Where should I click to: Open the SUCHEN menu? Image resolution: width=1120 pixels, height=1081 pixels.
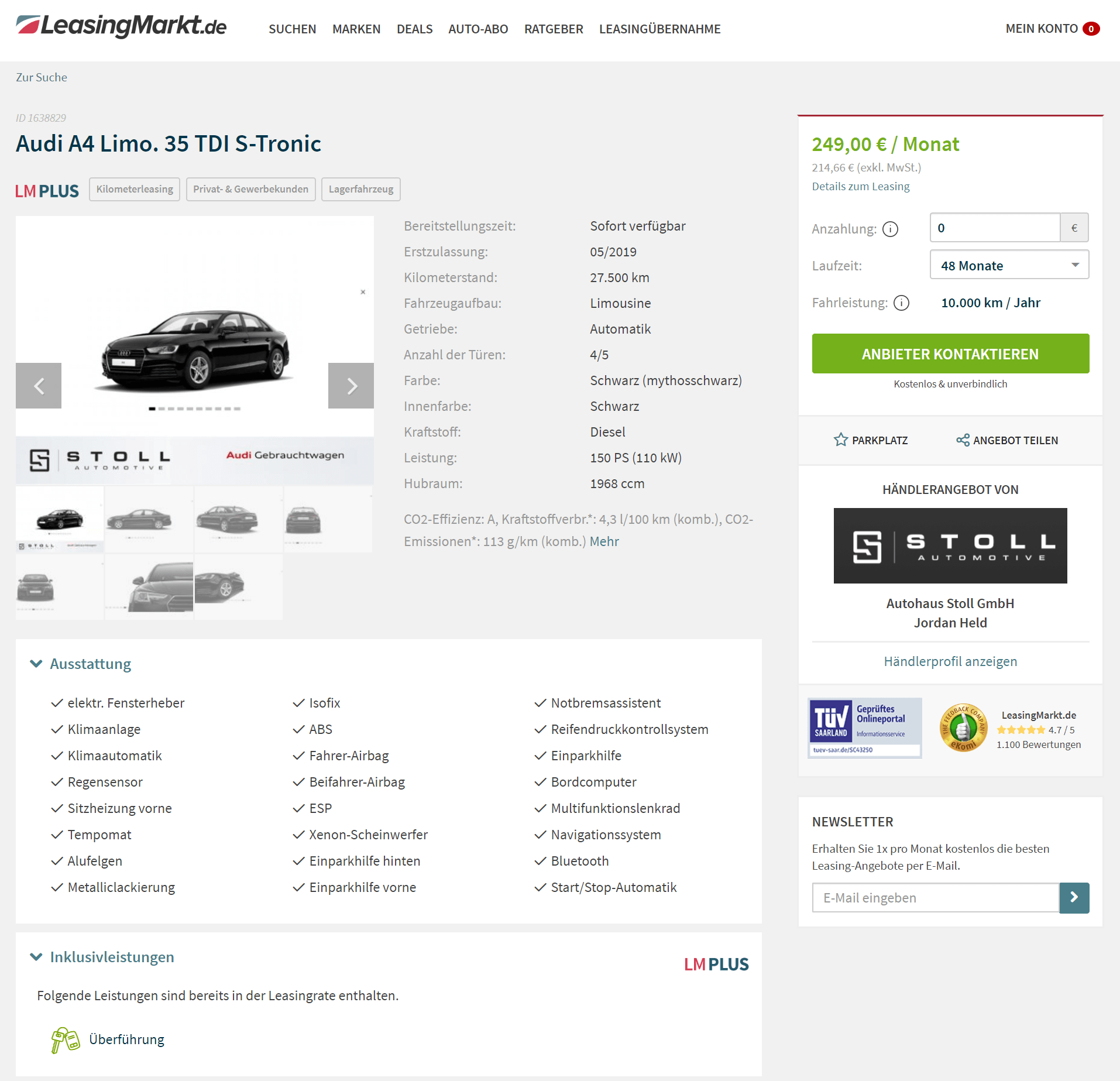tap(292, 29)
